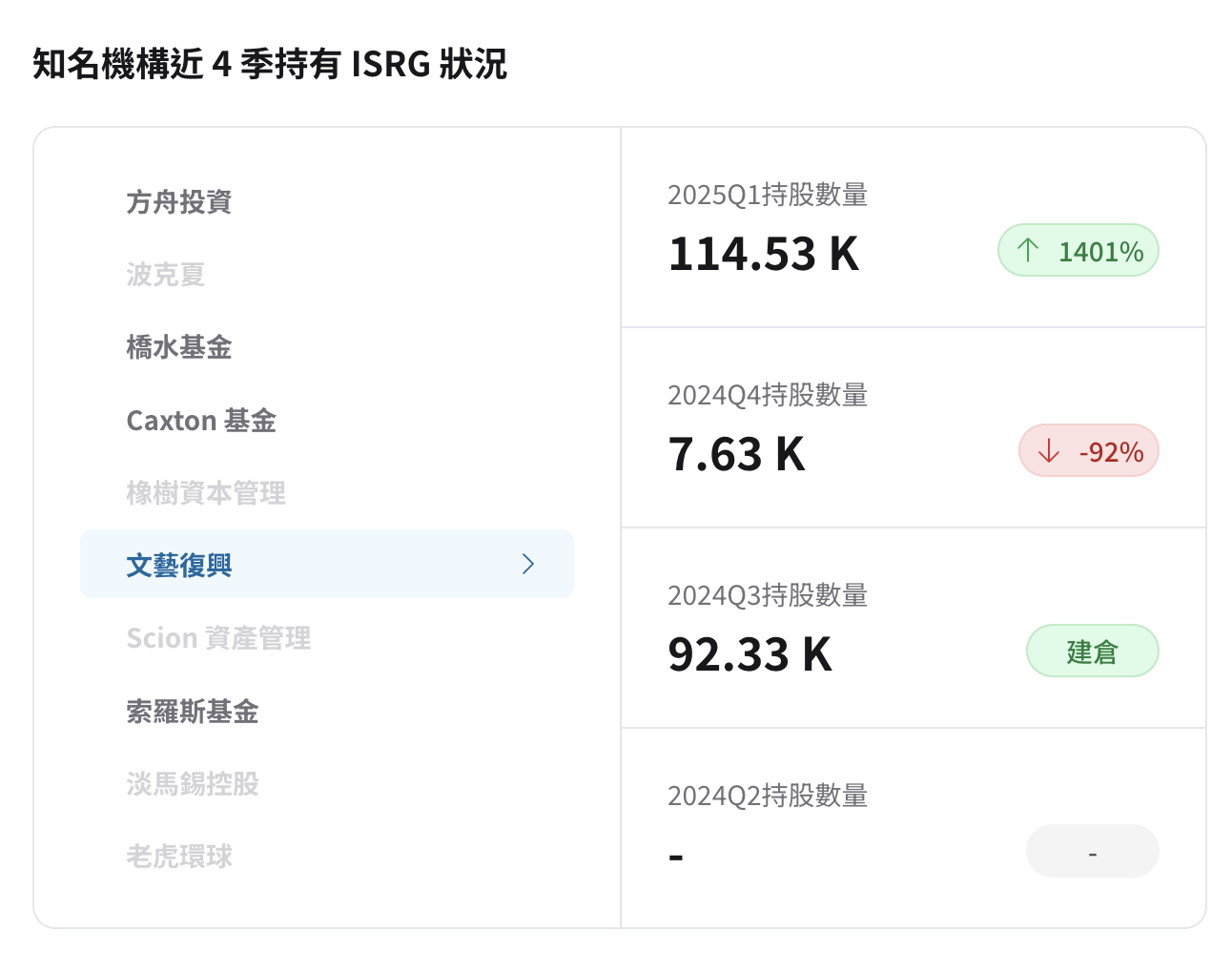The height and width of the screenshot is (973, 1232).
Task: Click the 92.33 K holdings value
Action: click(749, 655)
